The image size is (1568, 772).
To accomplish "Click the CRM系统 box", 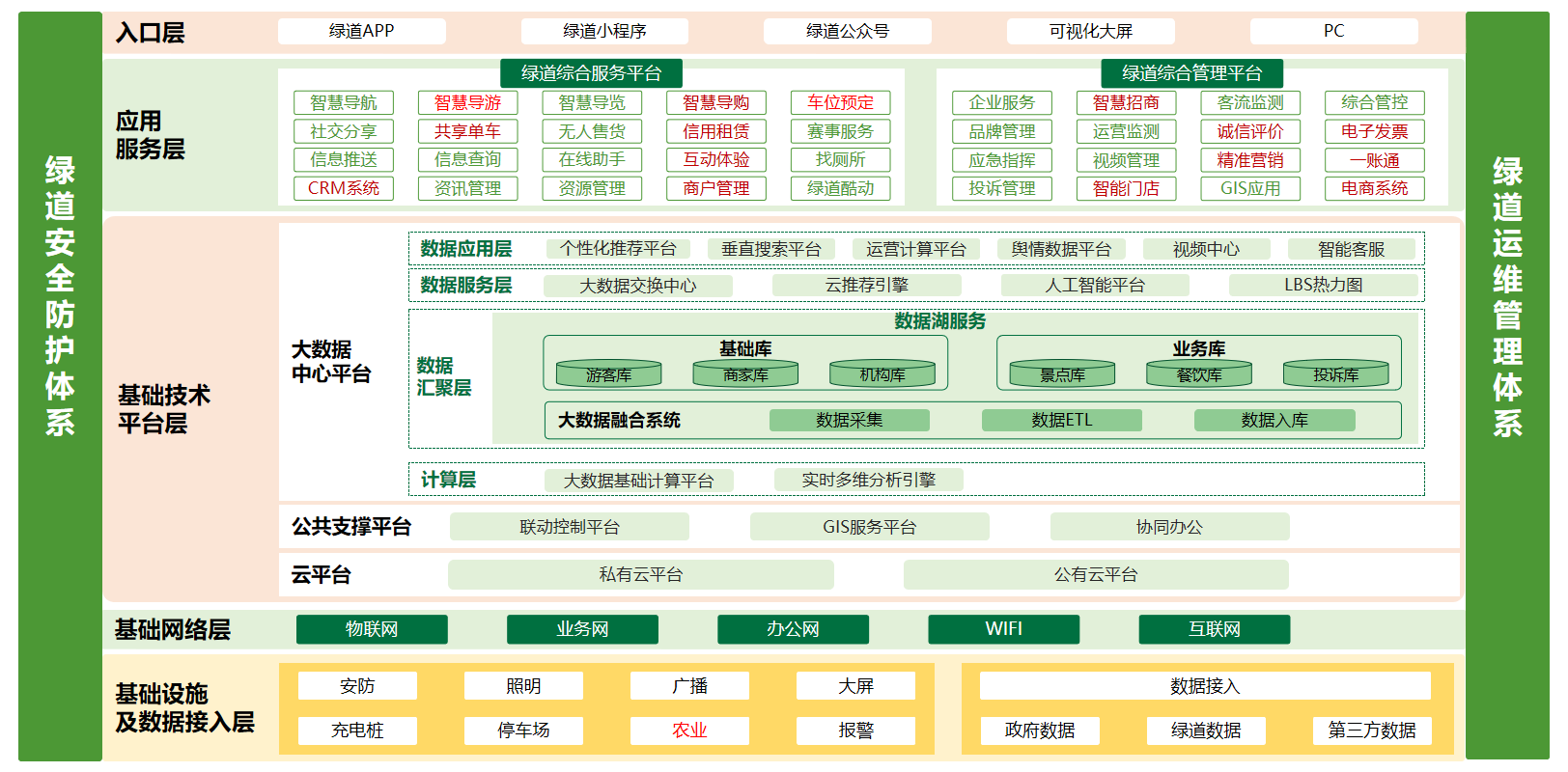I will 344,188.
